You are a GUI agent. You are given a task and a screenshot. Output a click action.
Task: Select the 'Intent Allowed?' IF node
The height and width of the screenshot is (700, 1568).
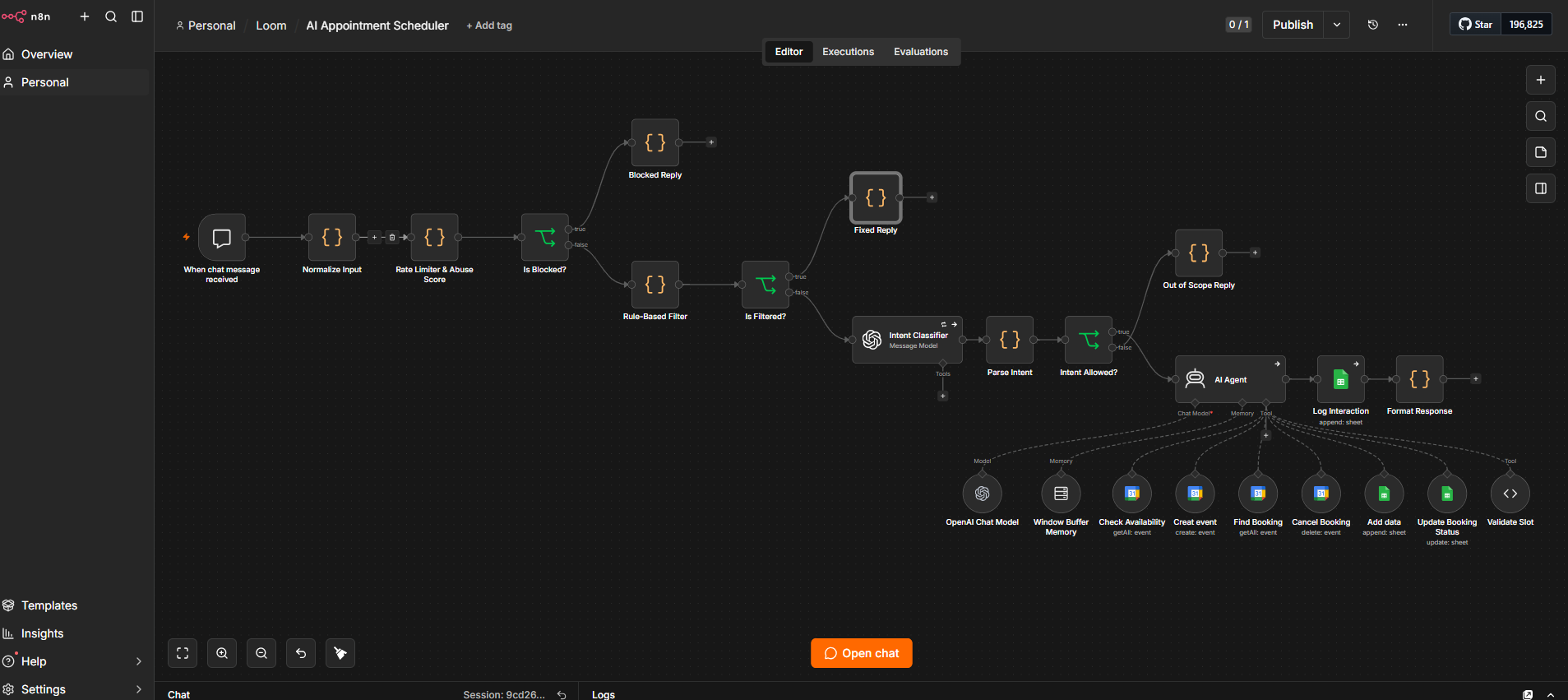coord(1089,340)
